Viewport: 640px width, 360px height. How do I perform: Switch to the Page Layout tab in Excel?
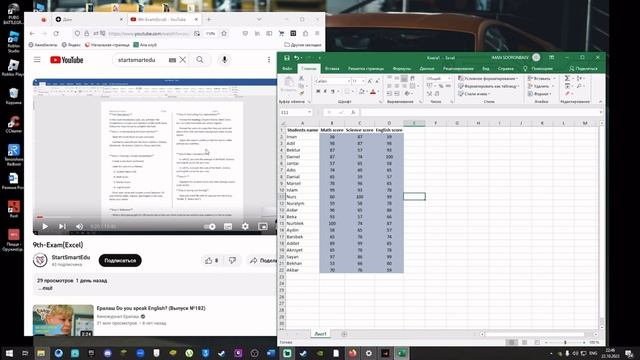pos(366,69)
